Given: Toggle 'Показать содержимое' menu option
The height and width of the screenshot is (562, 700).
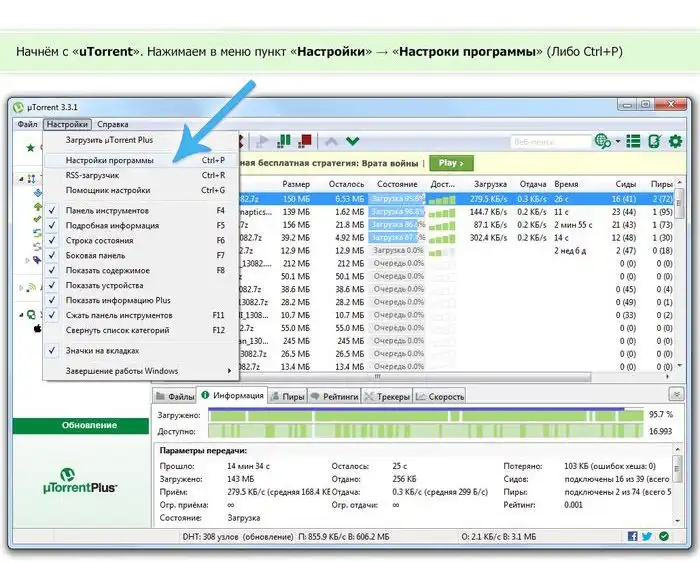Looking at the screenshot, I should [x=140, y=271].
